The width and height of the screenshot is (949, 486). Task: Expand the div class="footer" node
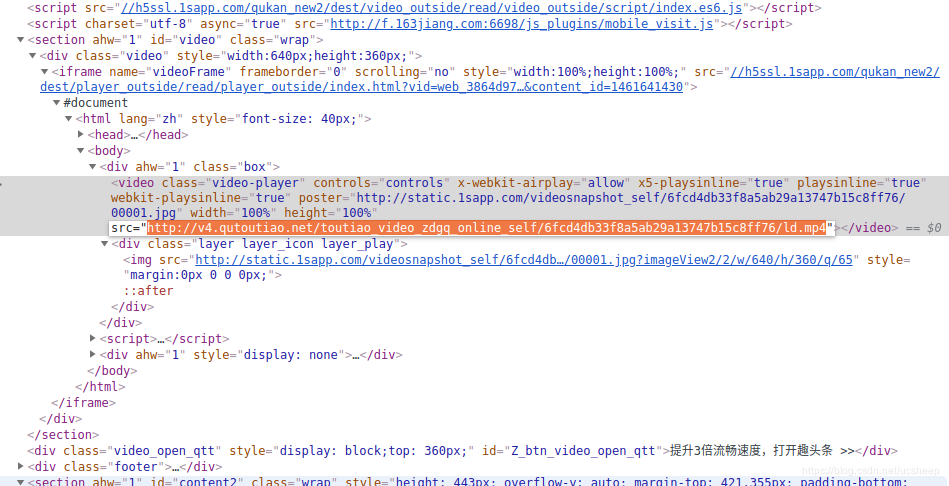pyautogui.click(x=21, y=466)
